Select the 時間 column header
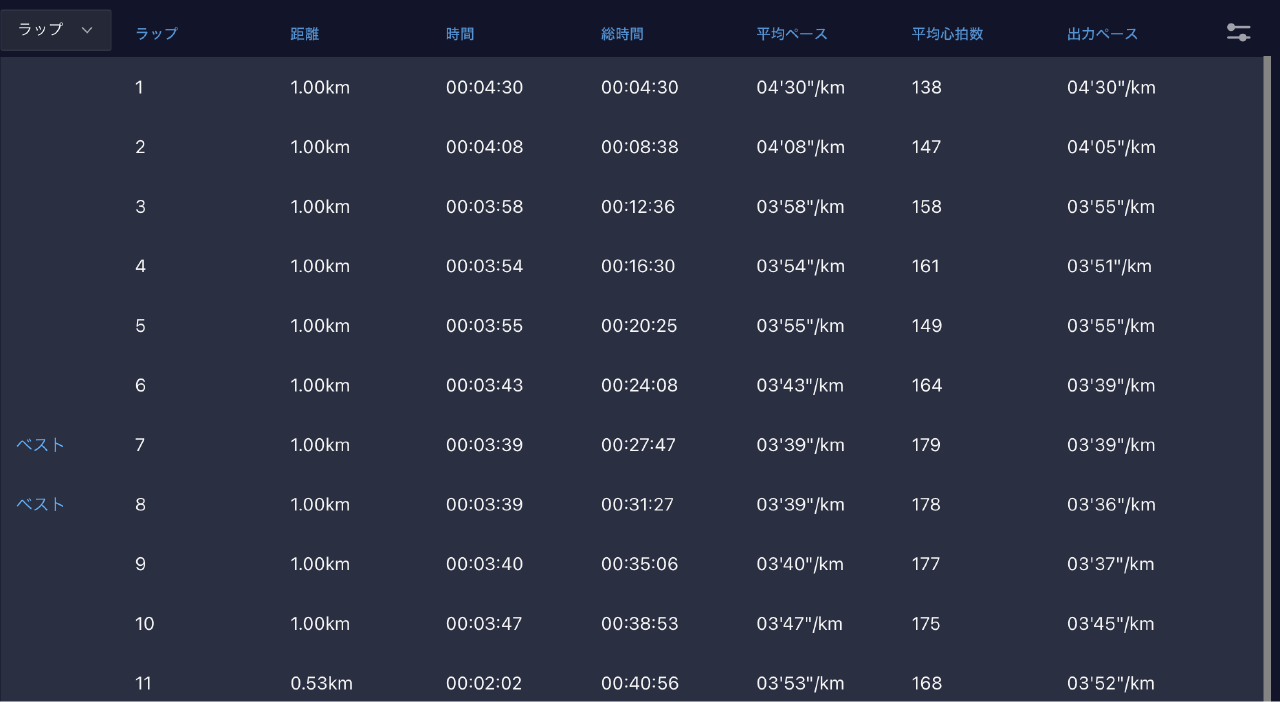This screenshot has height=702, width=1280. click(x=460, y=34)
